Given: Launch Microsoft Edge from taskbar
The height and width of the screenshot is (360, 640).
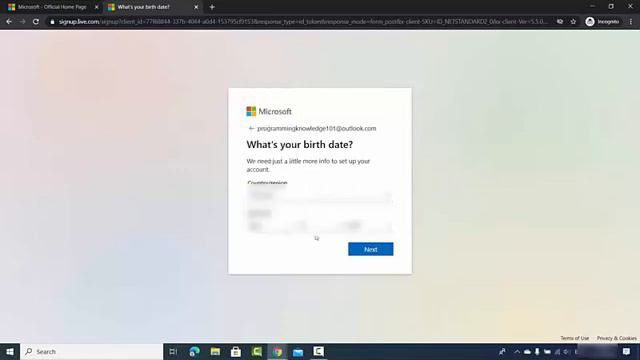Looking at the screenshot, I should click(195, 351).
